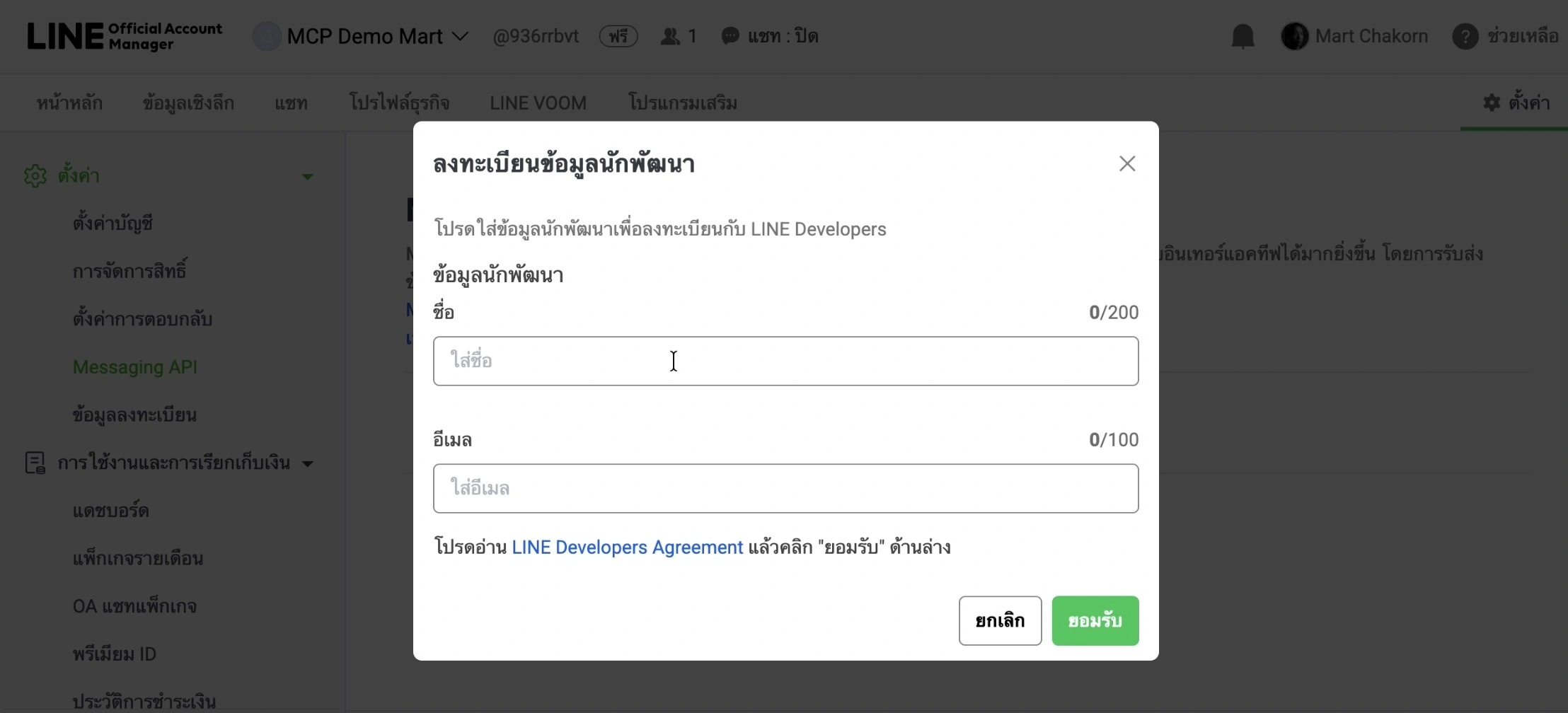The height and width of the screenshot is (713, 1568).
Task: Click the ยกเลิก cancel button
Action: [x=1000, y=620]
